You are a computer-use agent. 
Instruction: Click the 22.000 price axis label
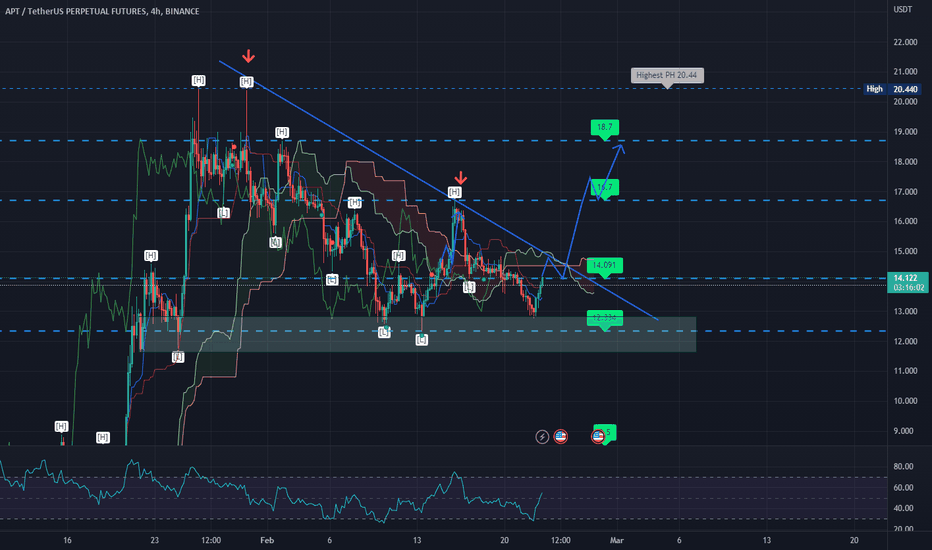tap(905, 42)
